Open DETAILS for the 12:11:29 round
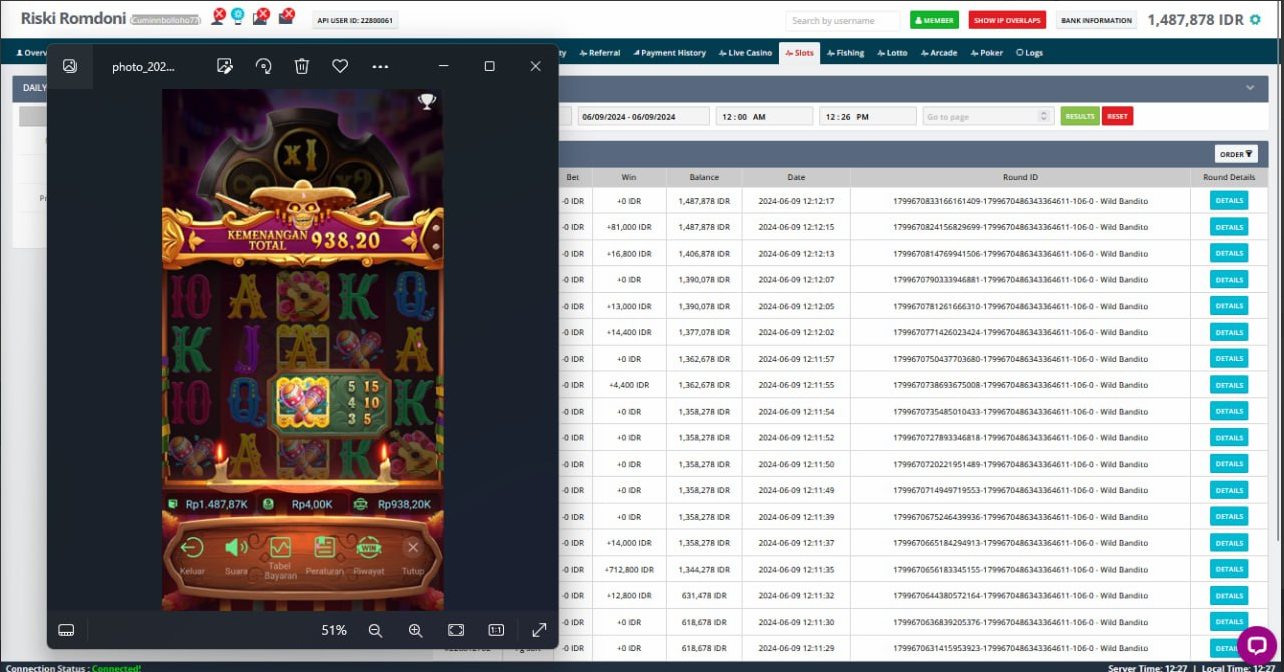The image size is (1284, 672). (x=1229, y=647)
